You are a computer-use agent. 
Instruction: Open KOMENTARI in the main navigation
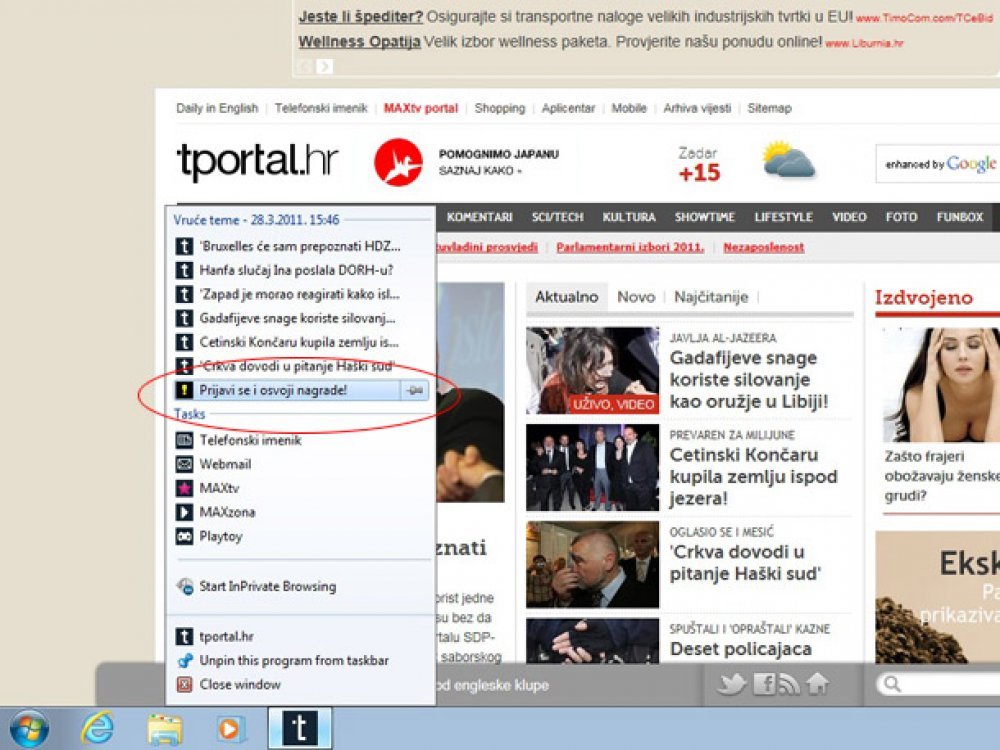(480, 217)
